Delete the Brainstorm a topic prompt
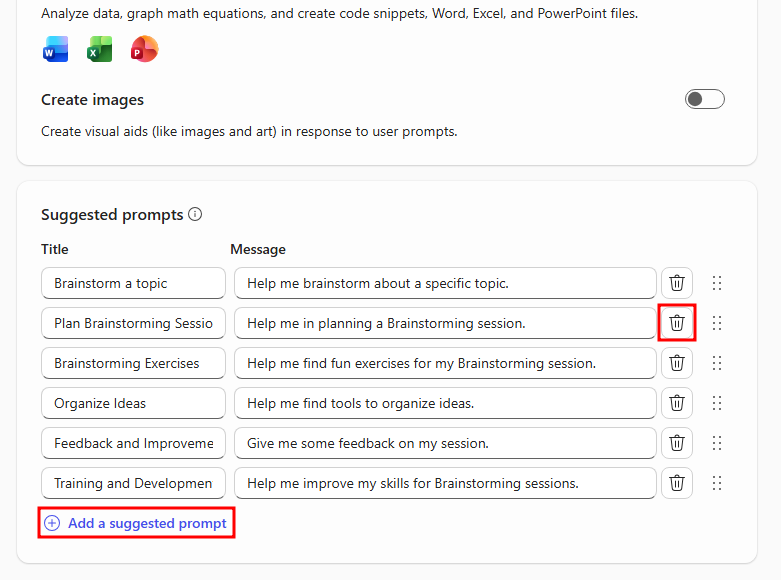This screenshot has height=580, width=781. click(x=677, y=283)
